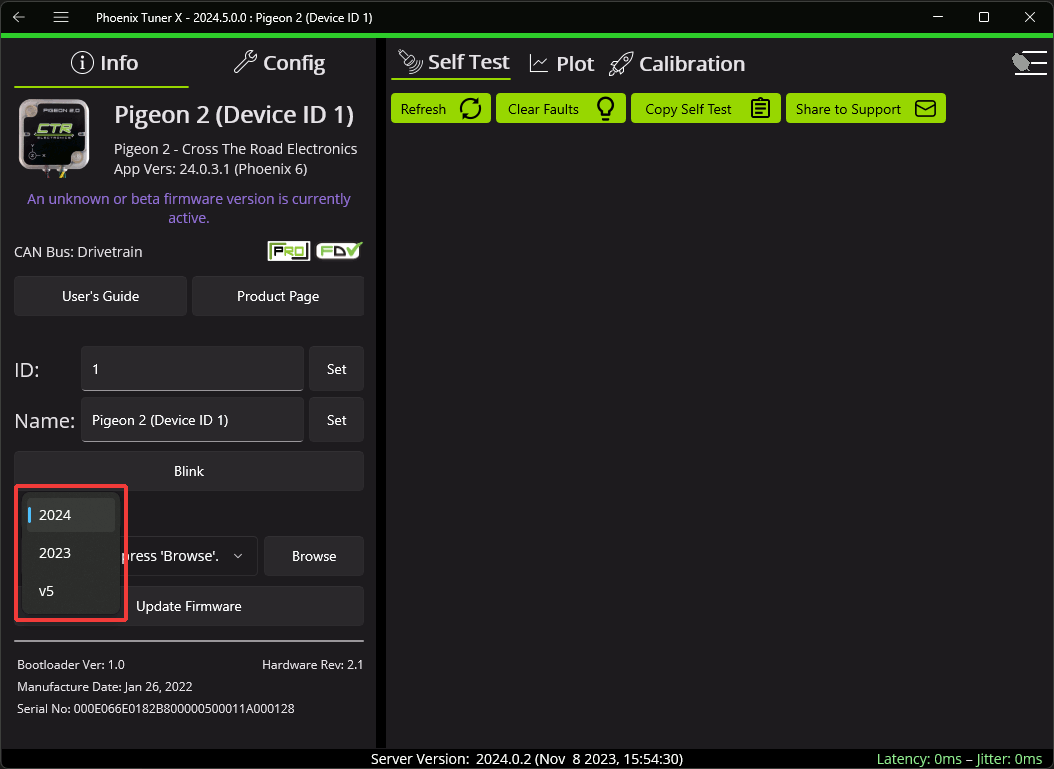Screen dimensions: 1054x769
Task: Click the Bootloader Ver: 1.0 text
Action: click(71, 664)
